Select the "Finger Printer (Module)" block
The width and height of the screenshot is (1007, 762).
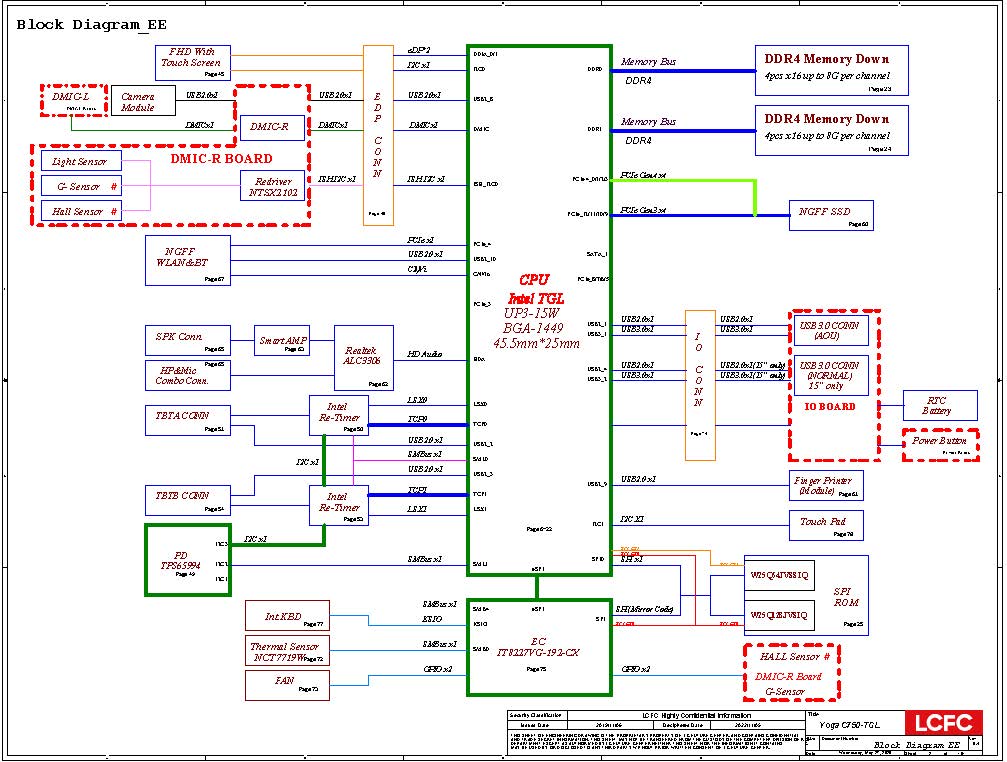tap(826, 485)
